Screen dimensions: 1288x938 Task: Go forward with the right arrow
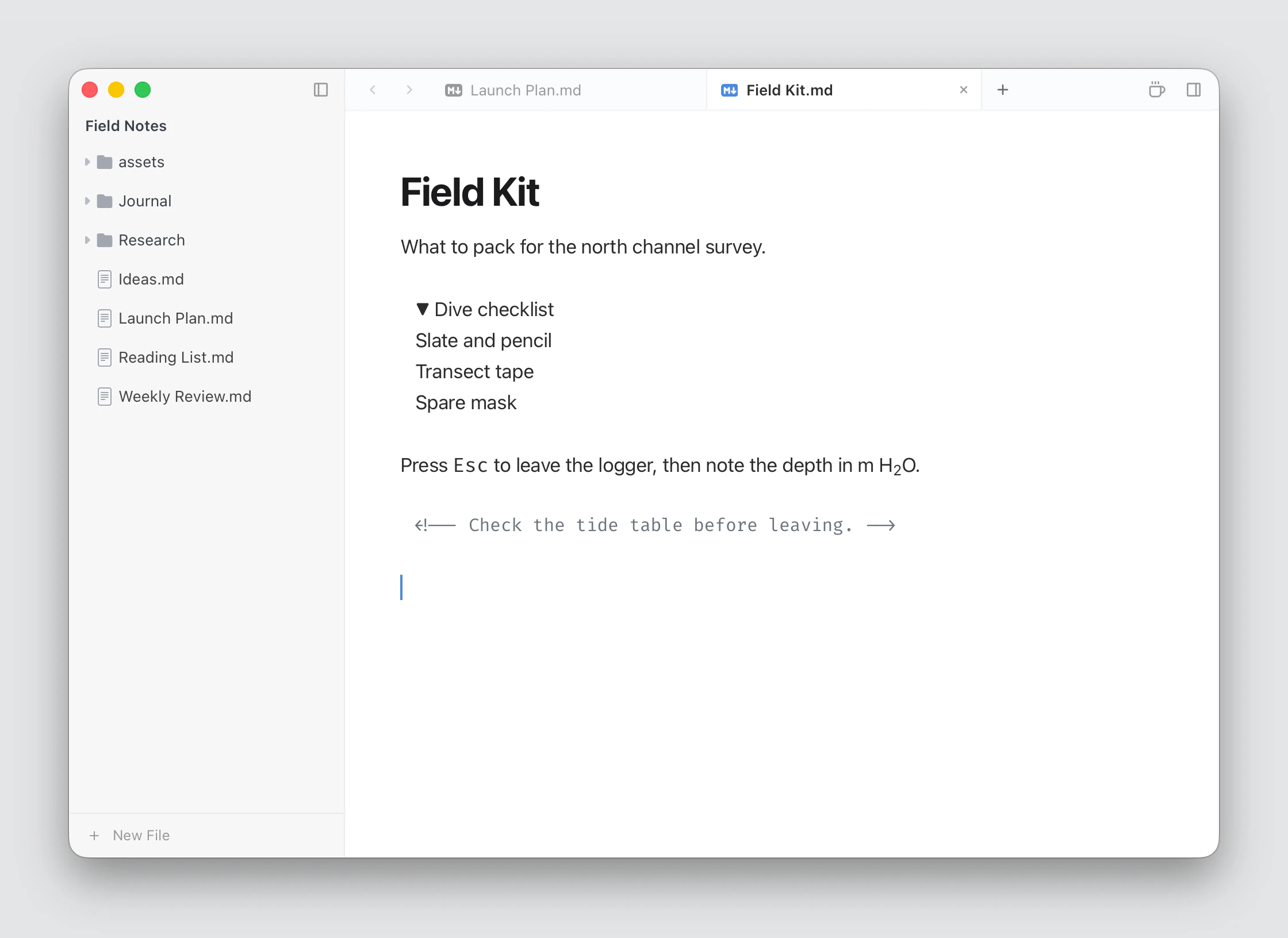point(409,90)
